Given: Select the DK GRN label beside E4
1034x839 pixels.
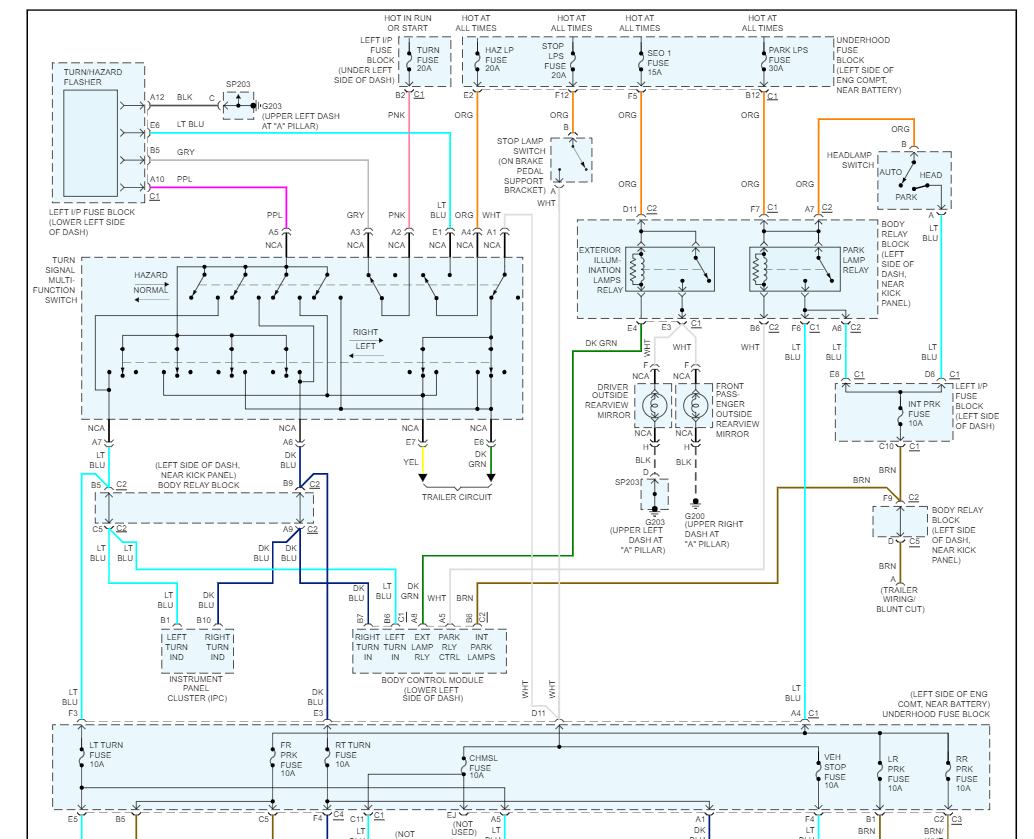Looking at the screenshot, I should pyautogui.click(x=601, y=343).
